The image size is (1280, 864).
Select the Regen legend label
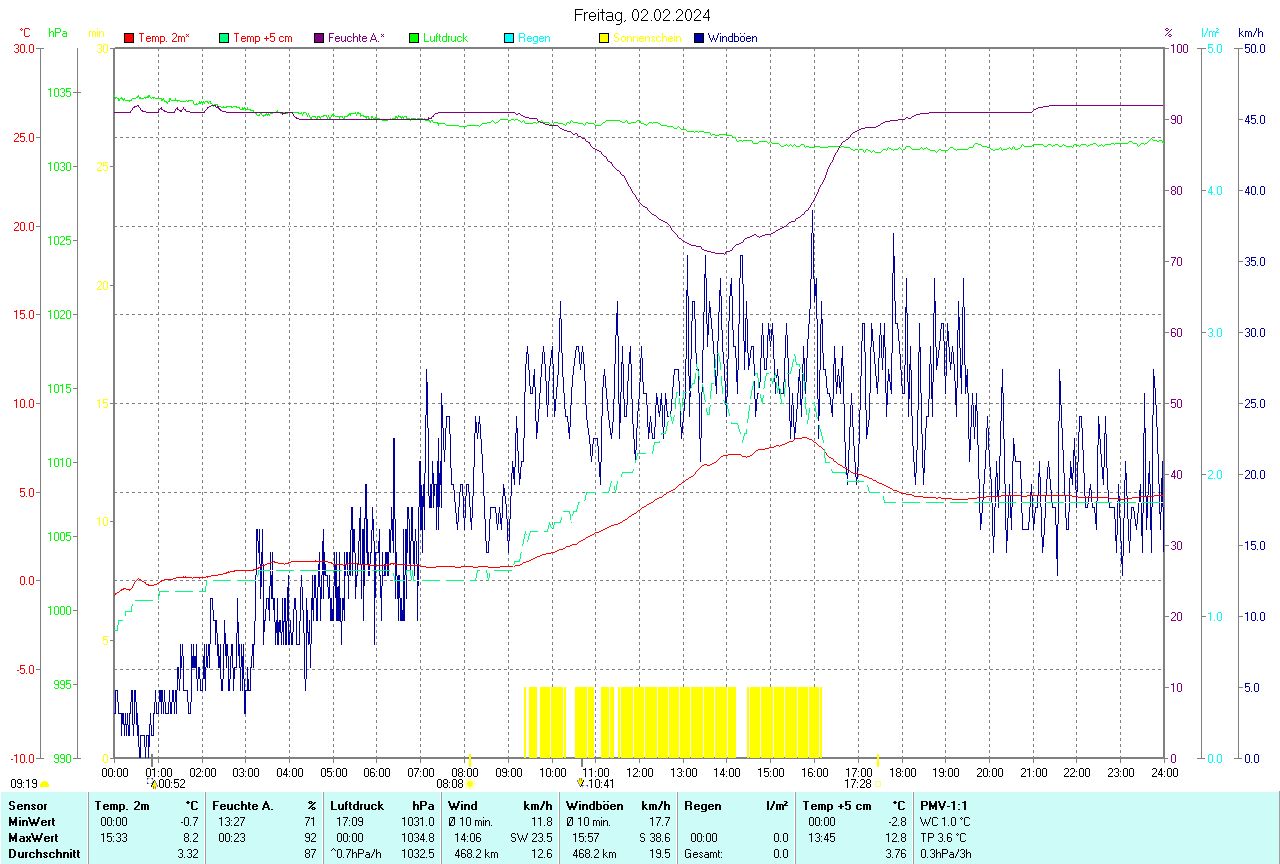point(534,38)
